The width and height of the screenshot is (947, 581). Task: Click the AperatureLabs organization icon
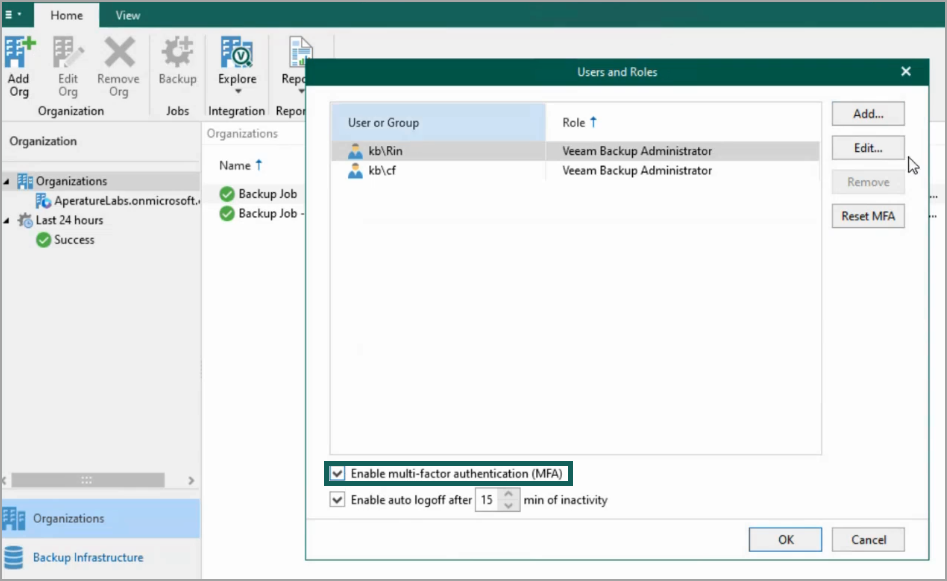(x=43, y=201)
